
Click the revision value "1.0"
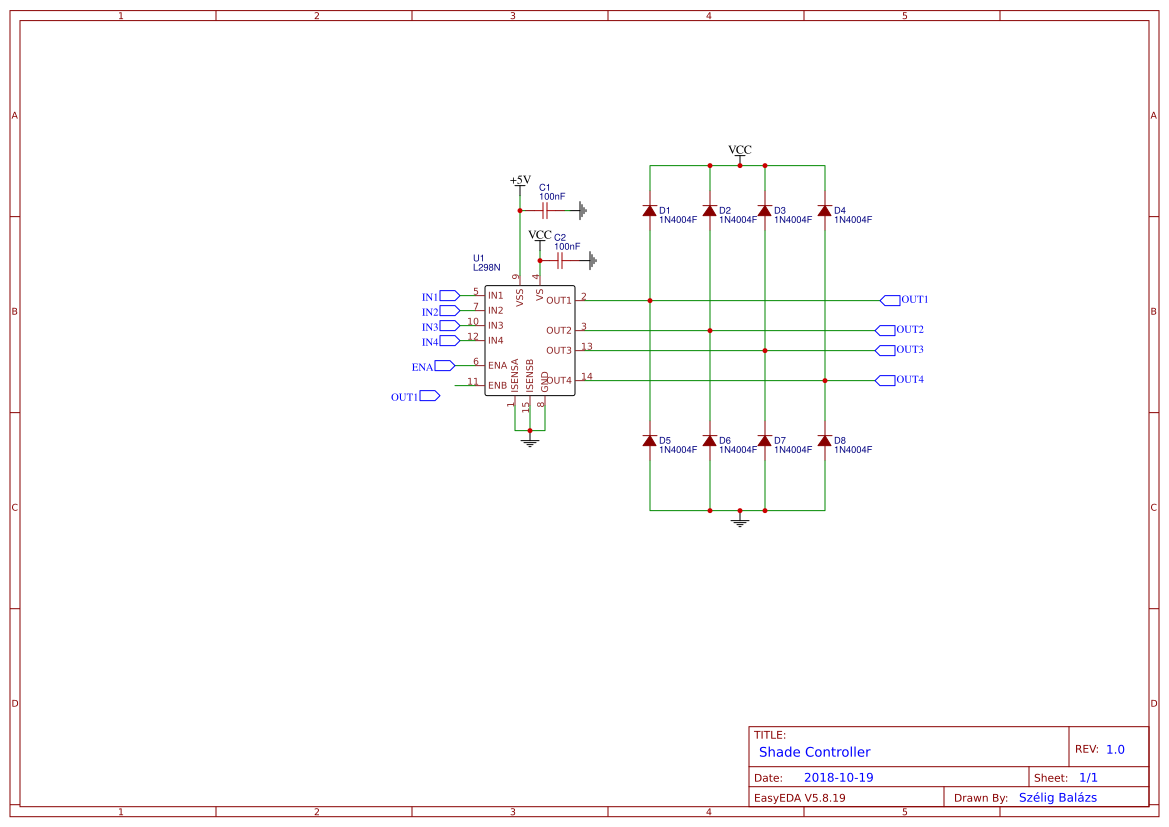coord(1115,749)
